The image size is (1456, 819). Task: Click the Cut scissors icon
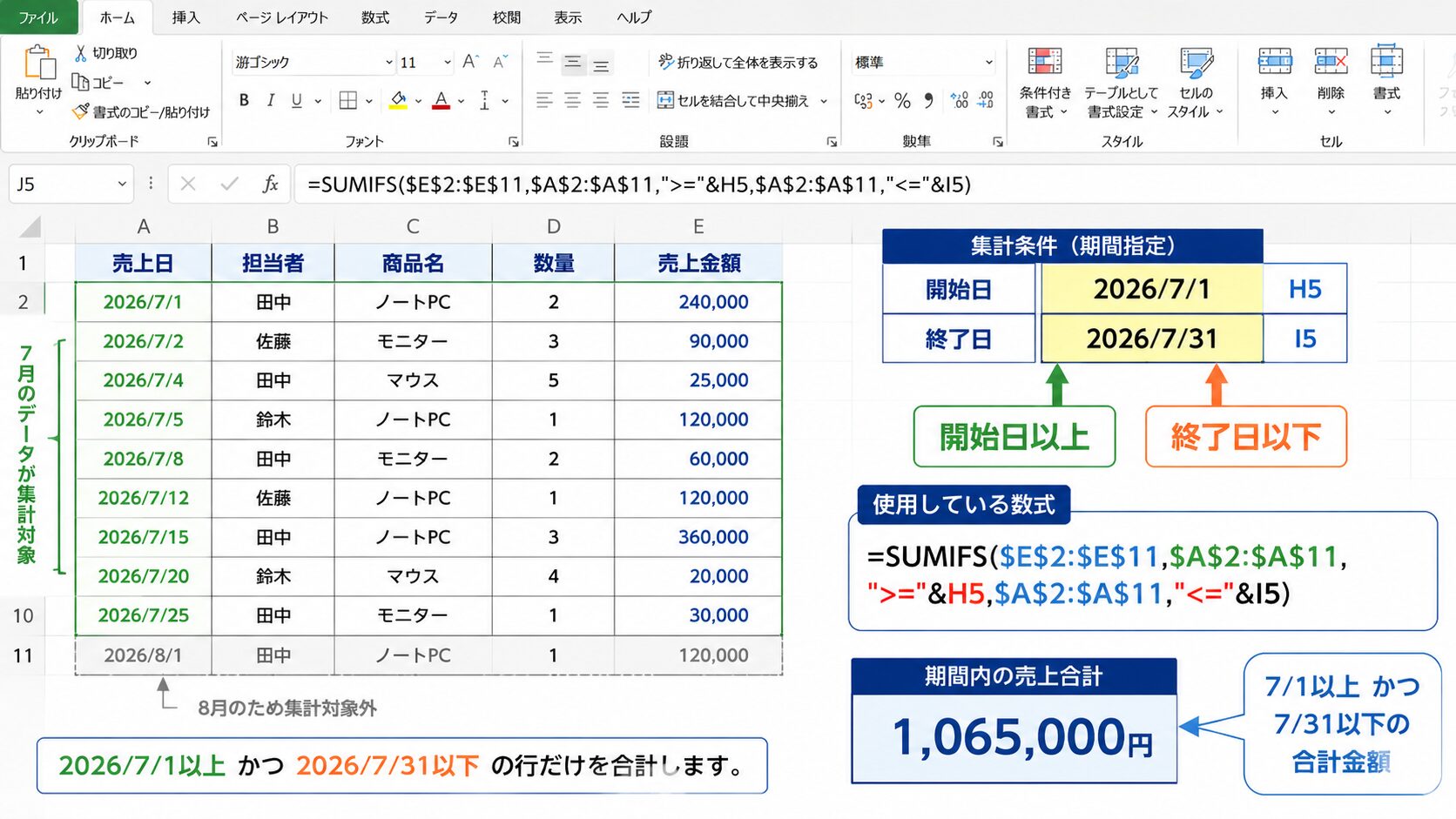click(80, 53)
